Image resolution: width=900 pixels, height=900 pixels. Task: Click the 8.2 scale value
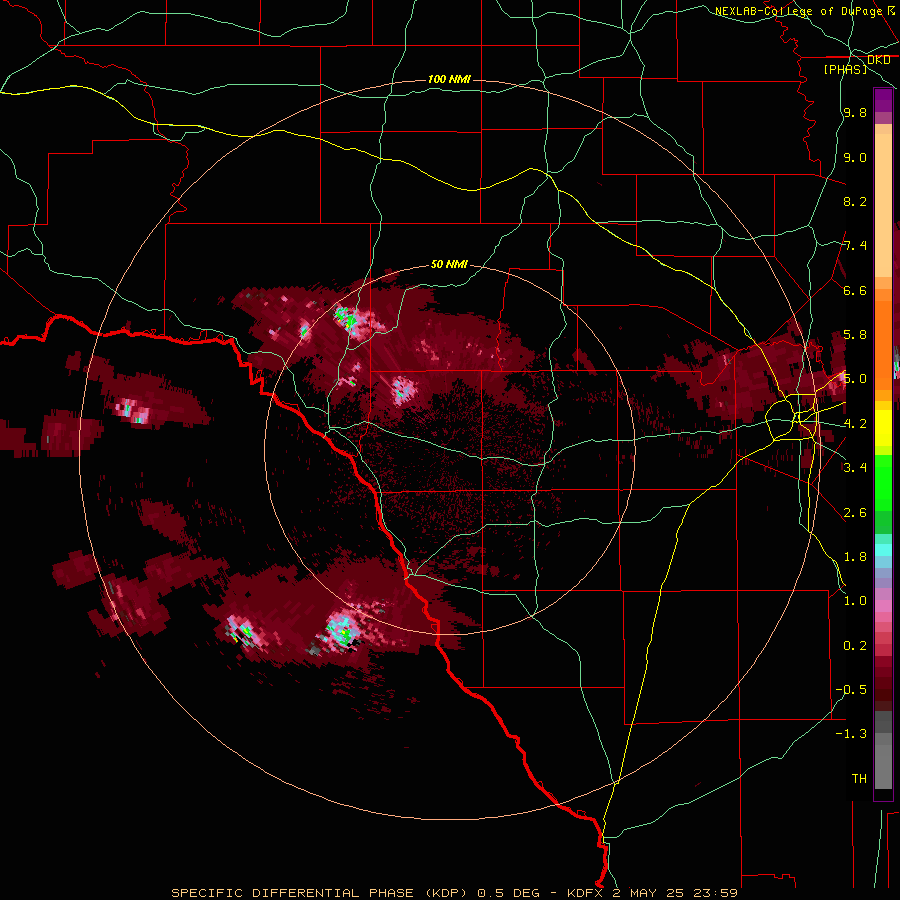(x=855, y=201)
